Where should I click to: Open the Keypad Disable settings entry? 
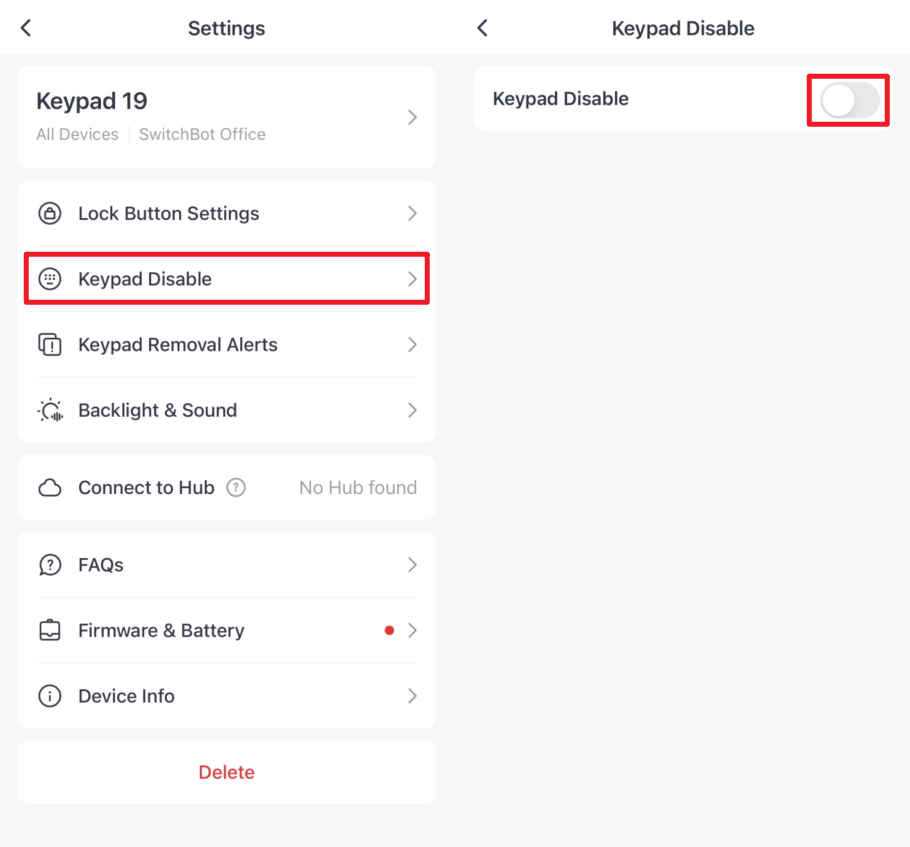(226, 279)
